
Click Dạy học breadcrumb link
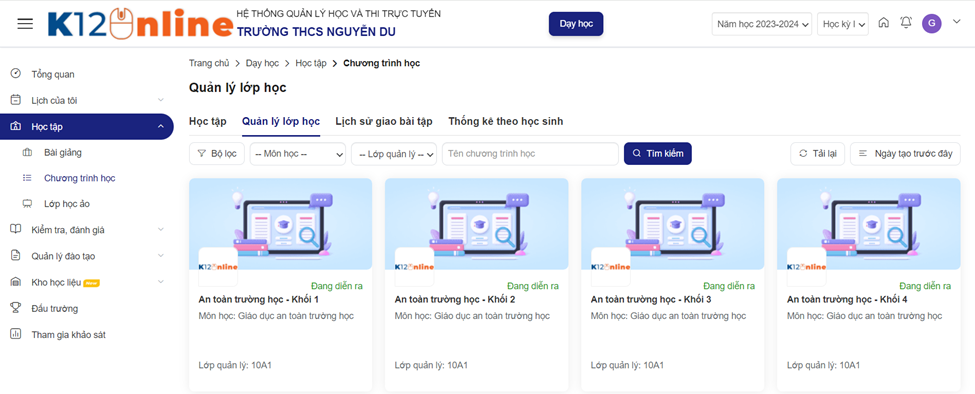262,63
